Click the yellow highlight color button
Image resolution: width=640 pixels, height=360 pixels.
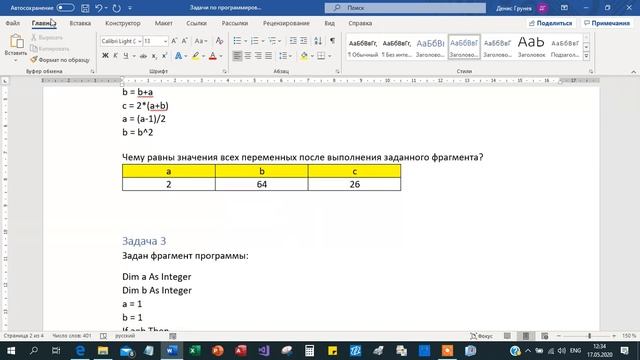[196, 56]
